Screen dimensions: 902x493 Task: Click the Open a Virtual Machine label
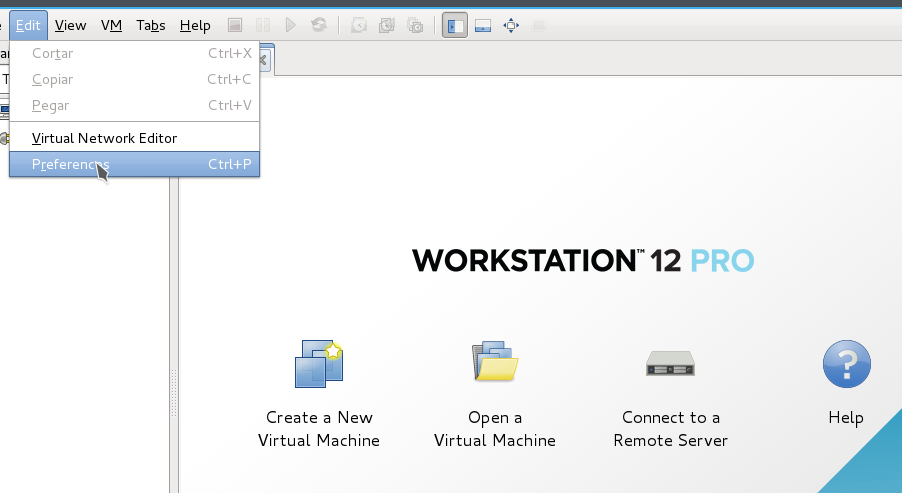point(495,429)
